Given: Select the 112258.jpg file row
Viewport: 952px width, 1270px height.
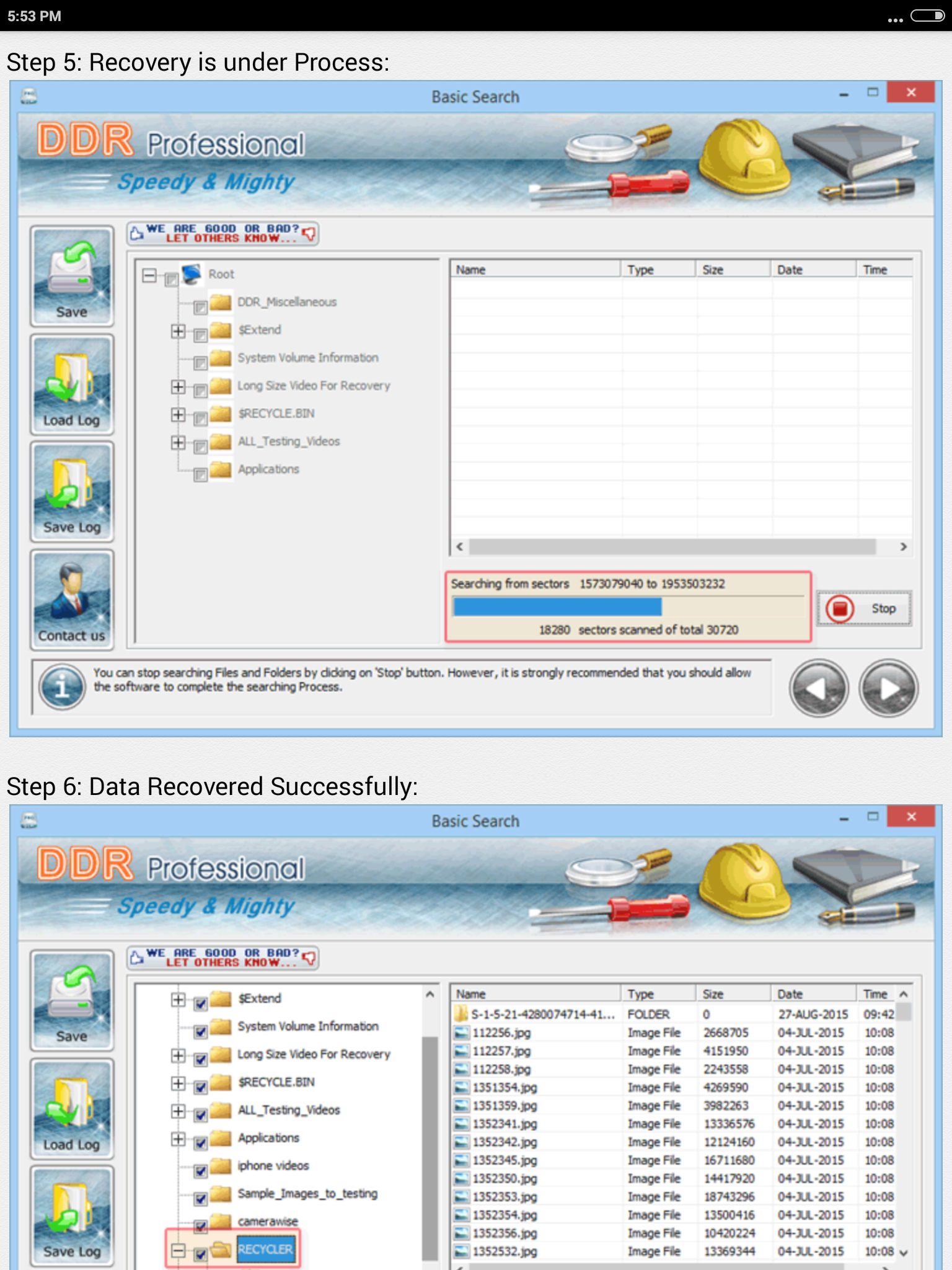Looking at the screenshot, I should [674, 1069].
